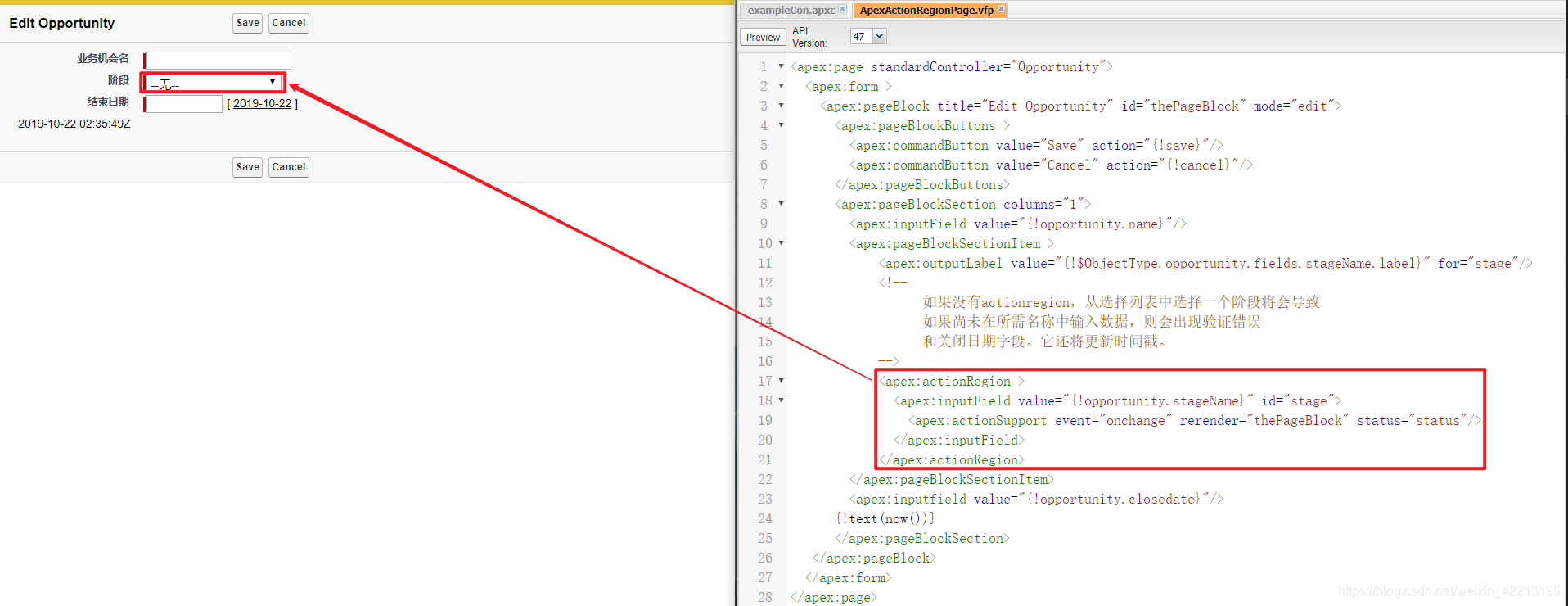Focus the 结束日期 date input field
This screenshot has width=1568, height=606.
[x=184, y=104]
